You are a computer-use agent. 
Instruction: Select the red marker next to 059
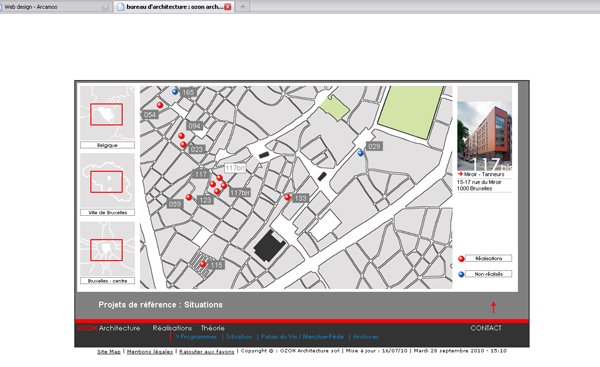click(x=189, y=197)
